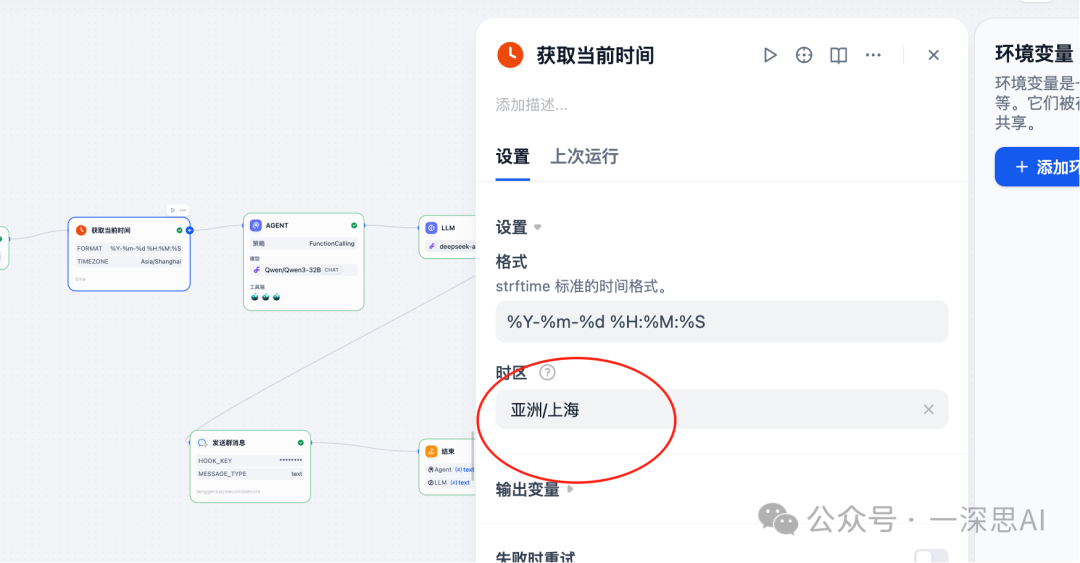Click the HOOK_KEY row
The width and height of the screenshot is (1080, 563).
tap(250, 460)
